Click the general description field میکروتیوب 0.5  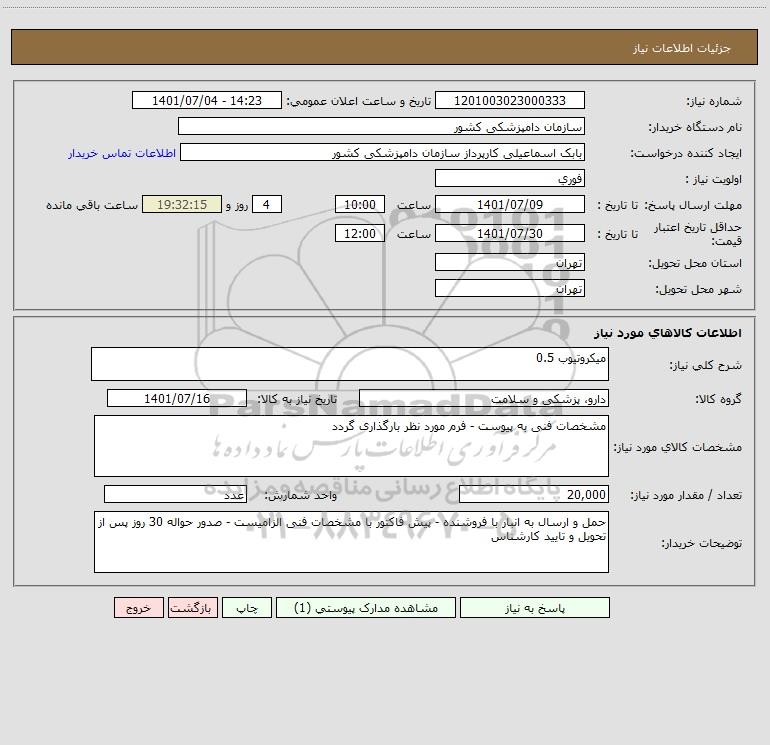(x=350, y=364)
